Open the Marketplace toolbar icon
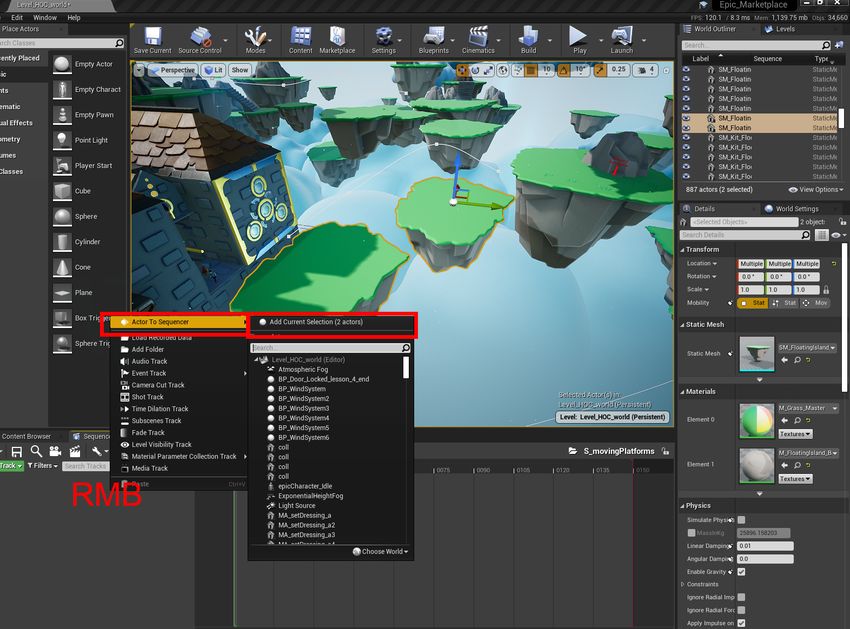 pos(337,37)
